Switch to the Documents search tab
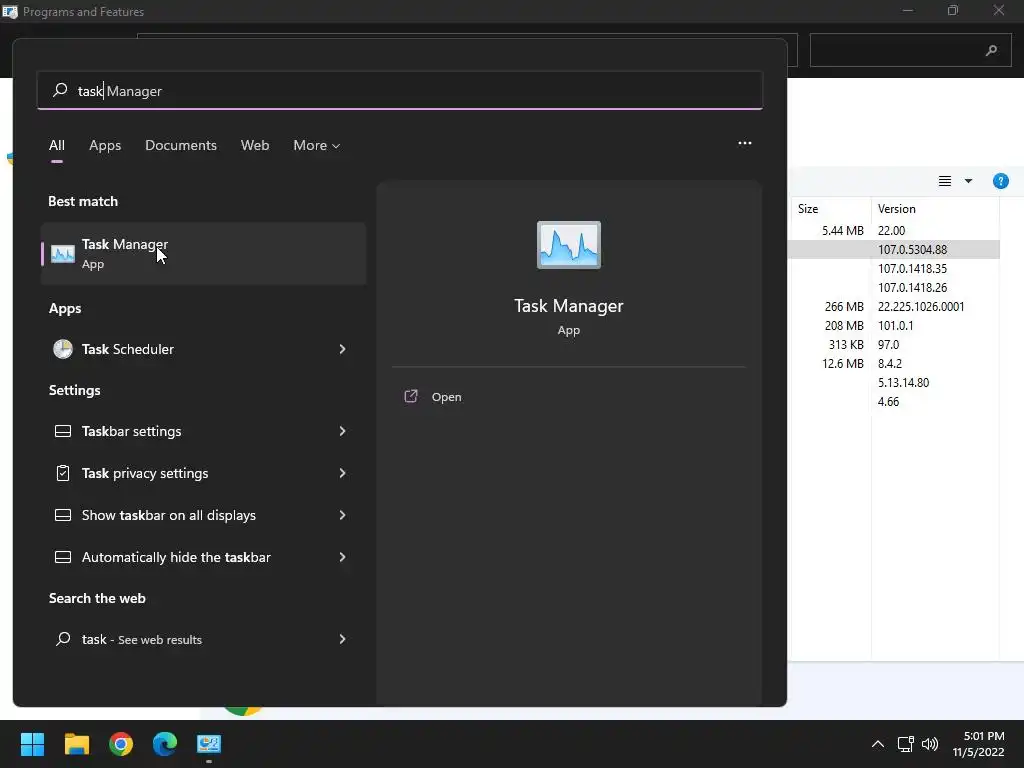The height and width of the screenshot is (768, 1024). (181, 146)
